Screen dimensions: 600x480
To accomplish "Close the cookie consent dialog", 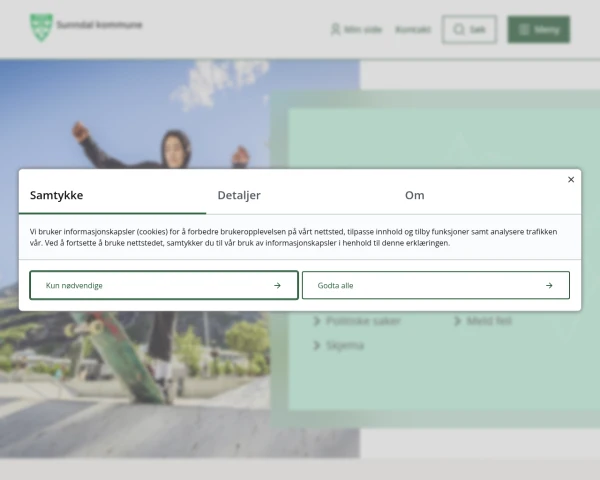I will pos(571,180).
